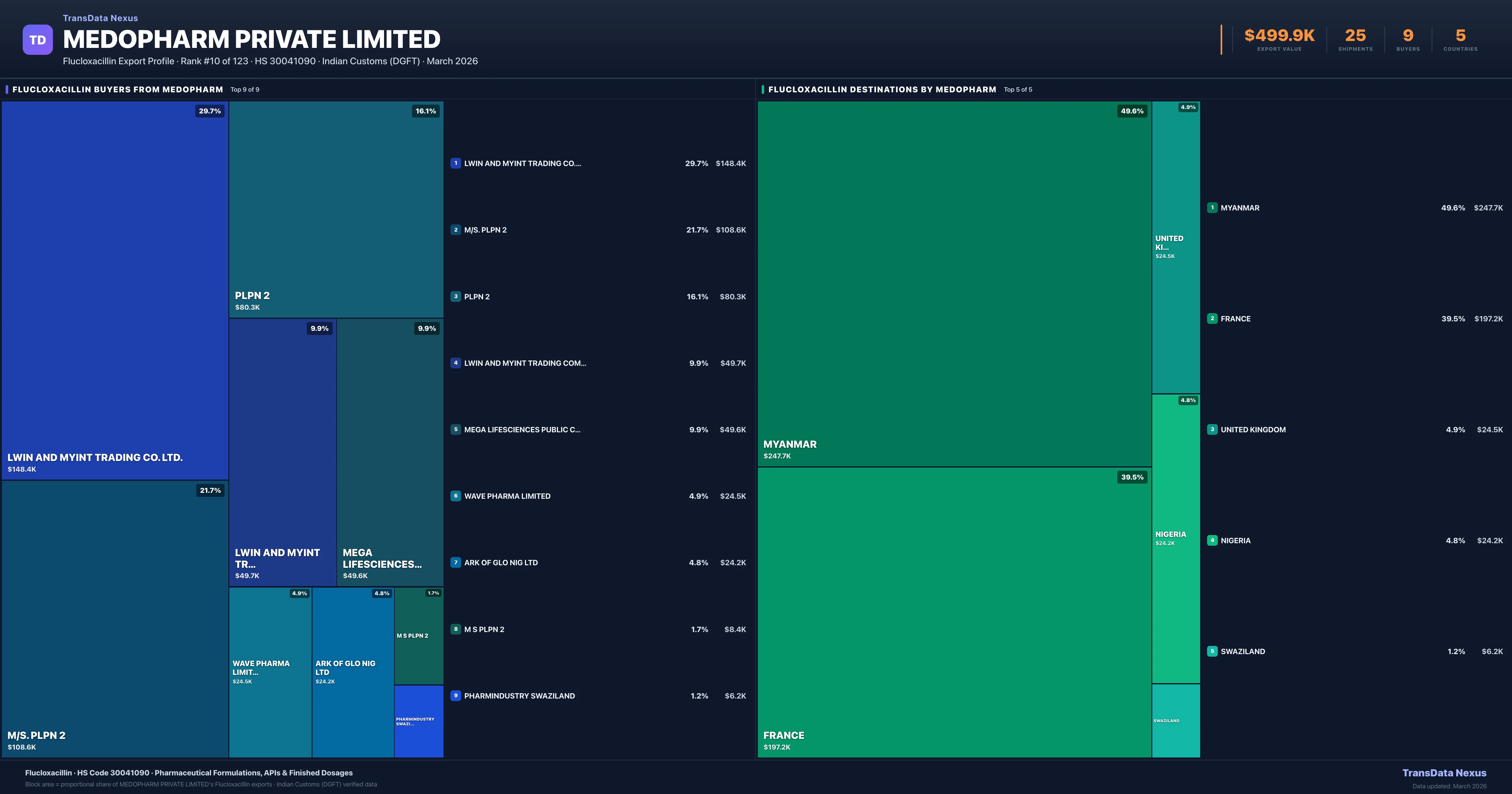Click green badge 1 next to Myanmar
Screen dimensions: 1512x794
[1212, 207]
